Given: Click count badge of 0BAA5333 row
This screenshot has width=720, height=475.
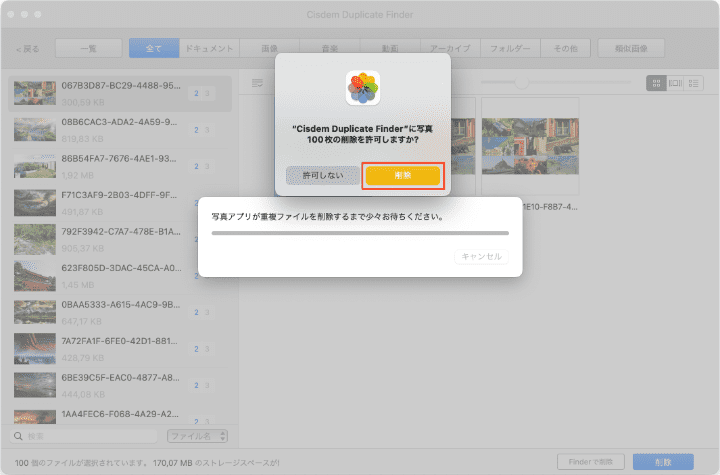Looking at the screenshot, I should 202,312.
